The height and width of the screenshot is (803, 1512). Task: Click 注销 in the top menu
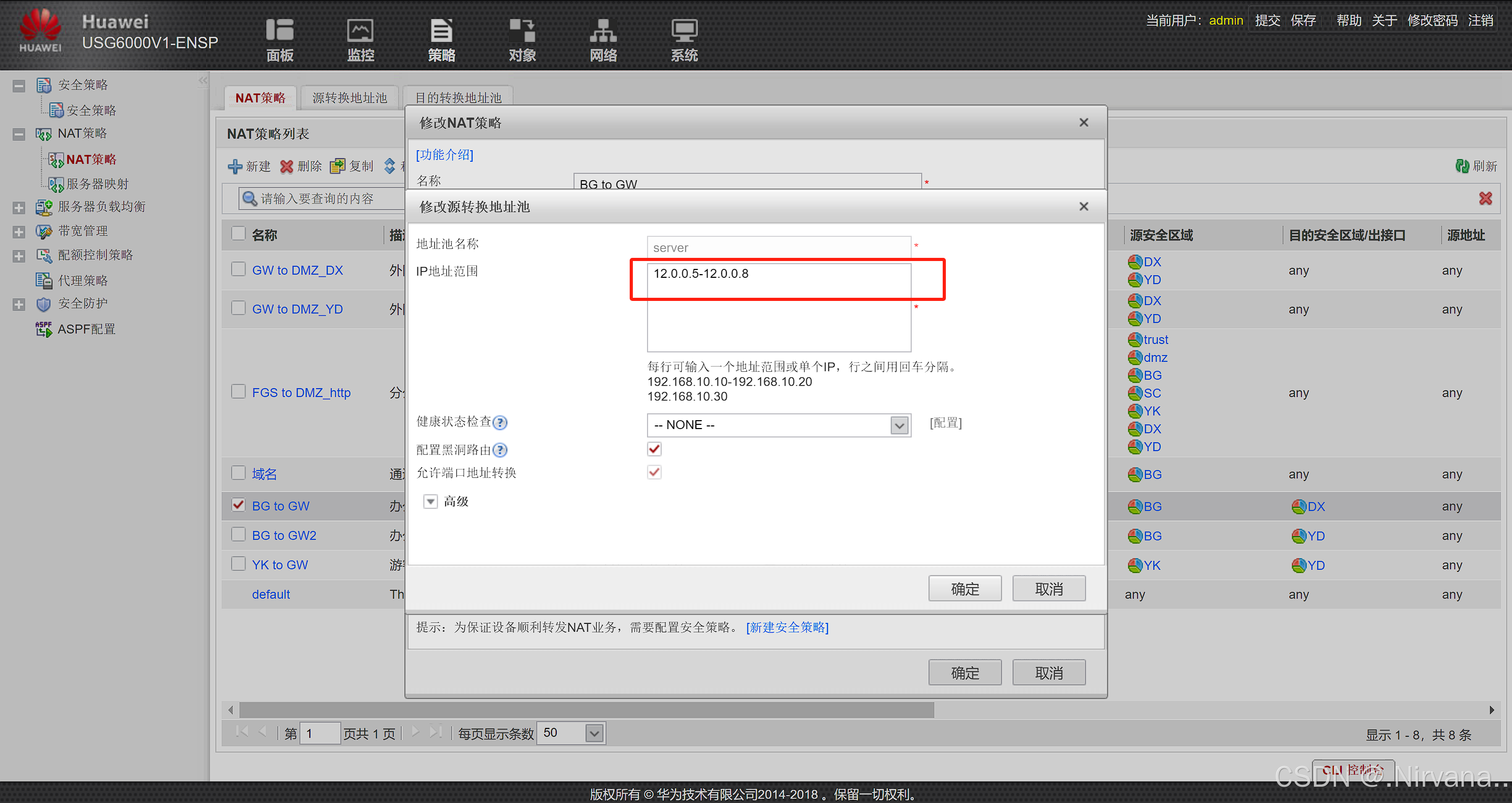coord(1480,20)
